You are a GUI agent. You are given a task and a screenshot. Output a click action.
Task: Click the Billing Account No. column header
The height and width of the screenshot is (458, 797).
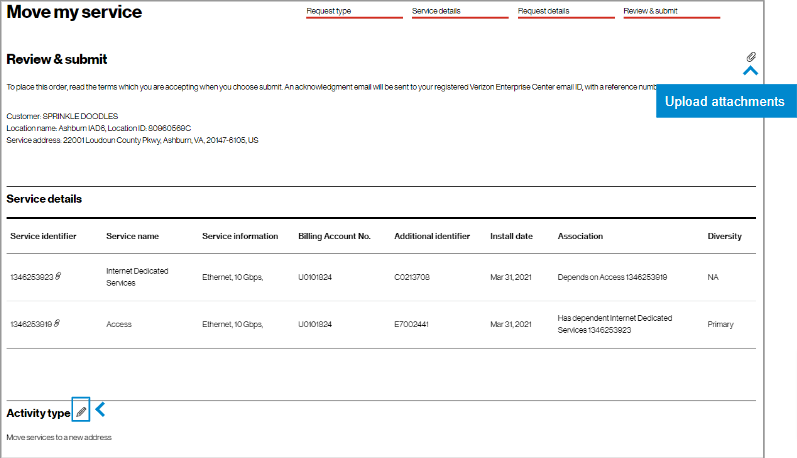pyautogui.click(x=334, y=236)
